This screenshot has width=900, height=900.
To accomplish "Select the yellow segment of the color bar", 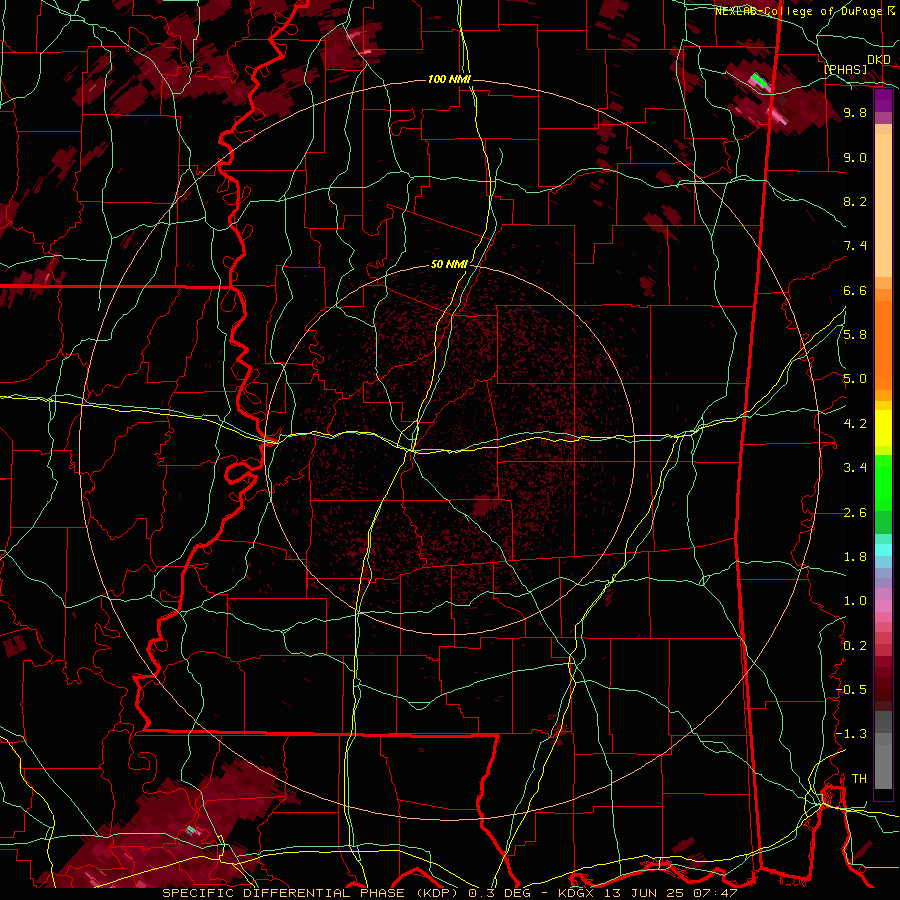I will pyautogui.click(x=883, y=428).
